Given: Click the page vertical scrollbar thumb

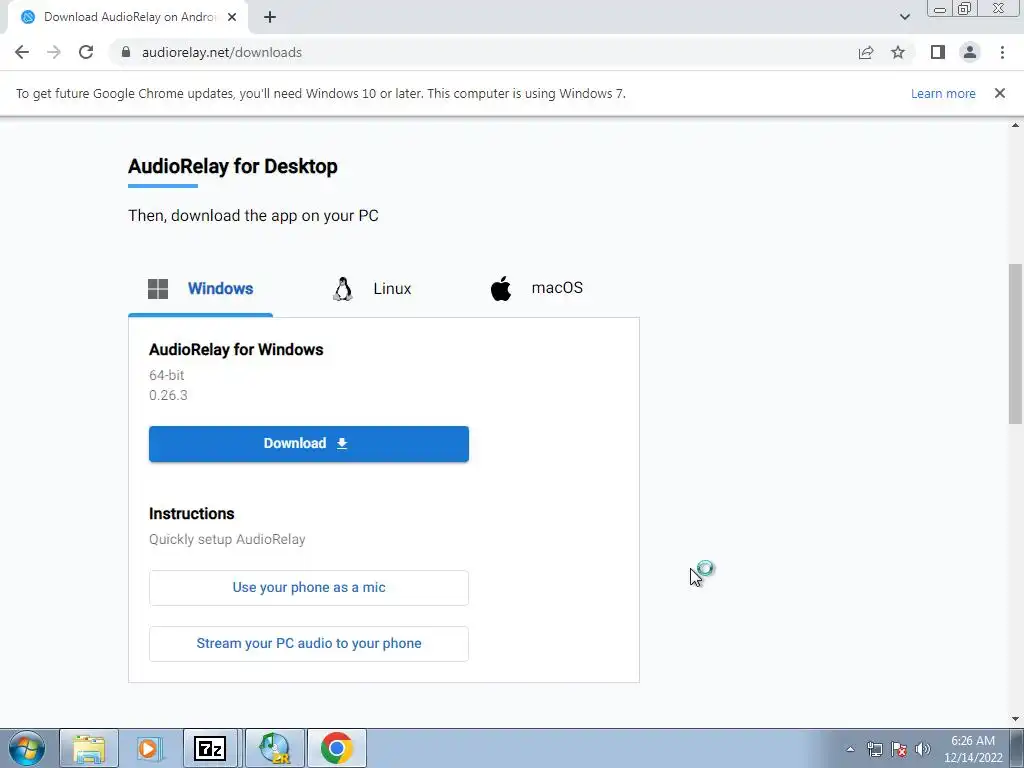Looking at the screenshot, I should [1015, 344].
